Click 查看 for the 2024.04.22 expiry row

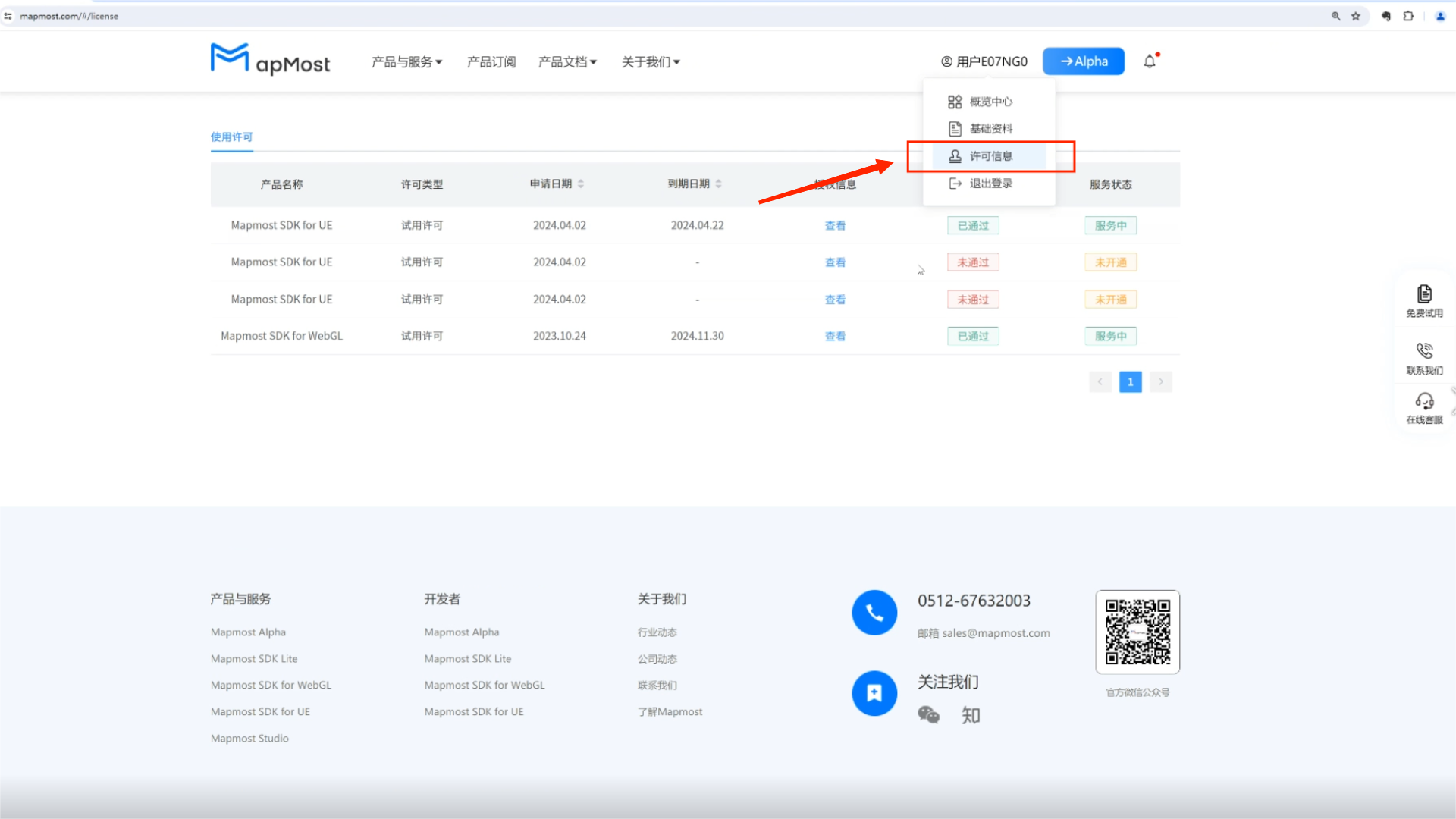point(835,226)
